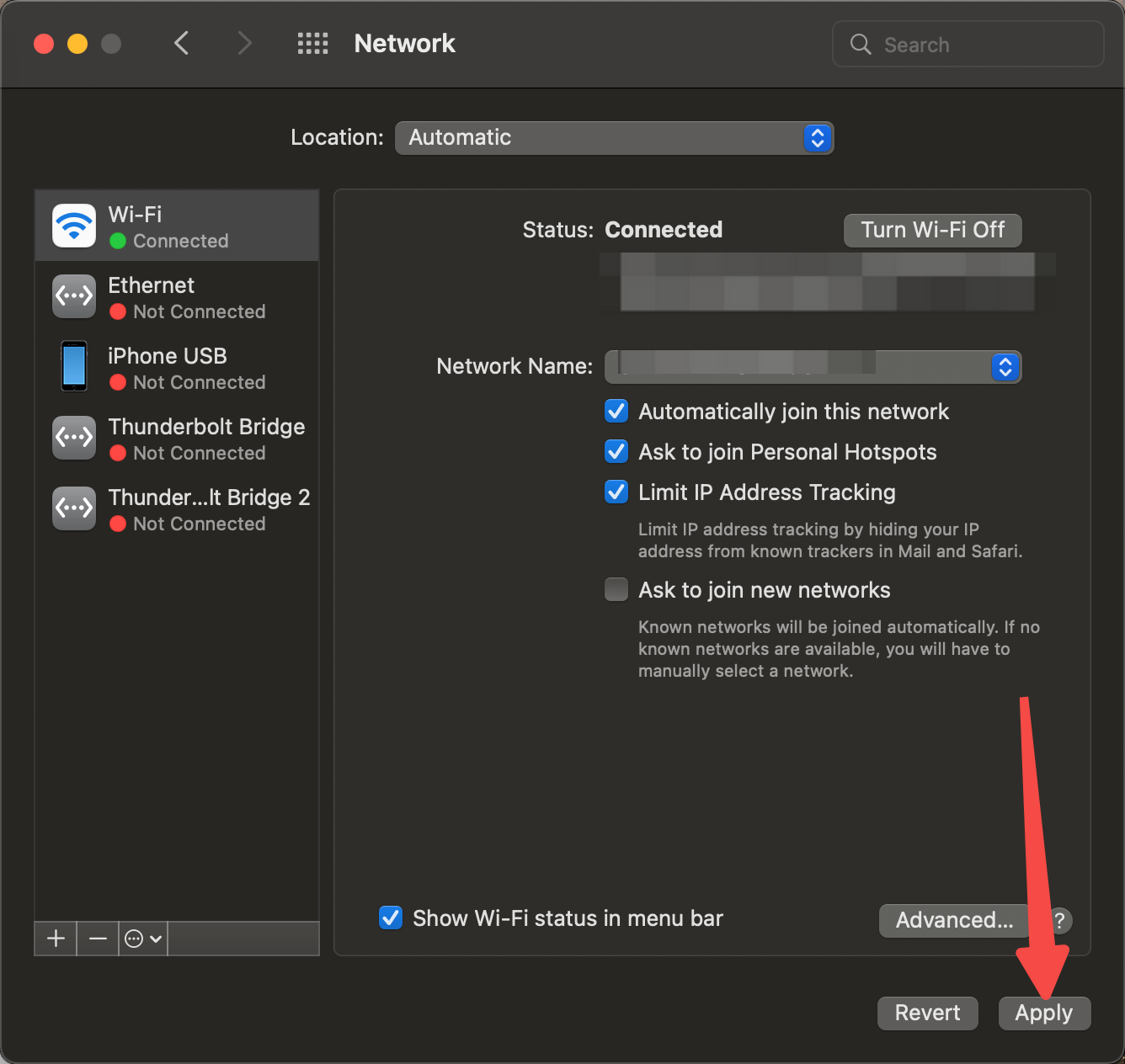
Task: Click the Apply button
Action: coord(1044,1013)
